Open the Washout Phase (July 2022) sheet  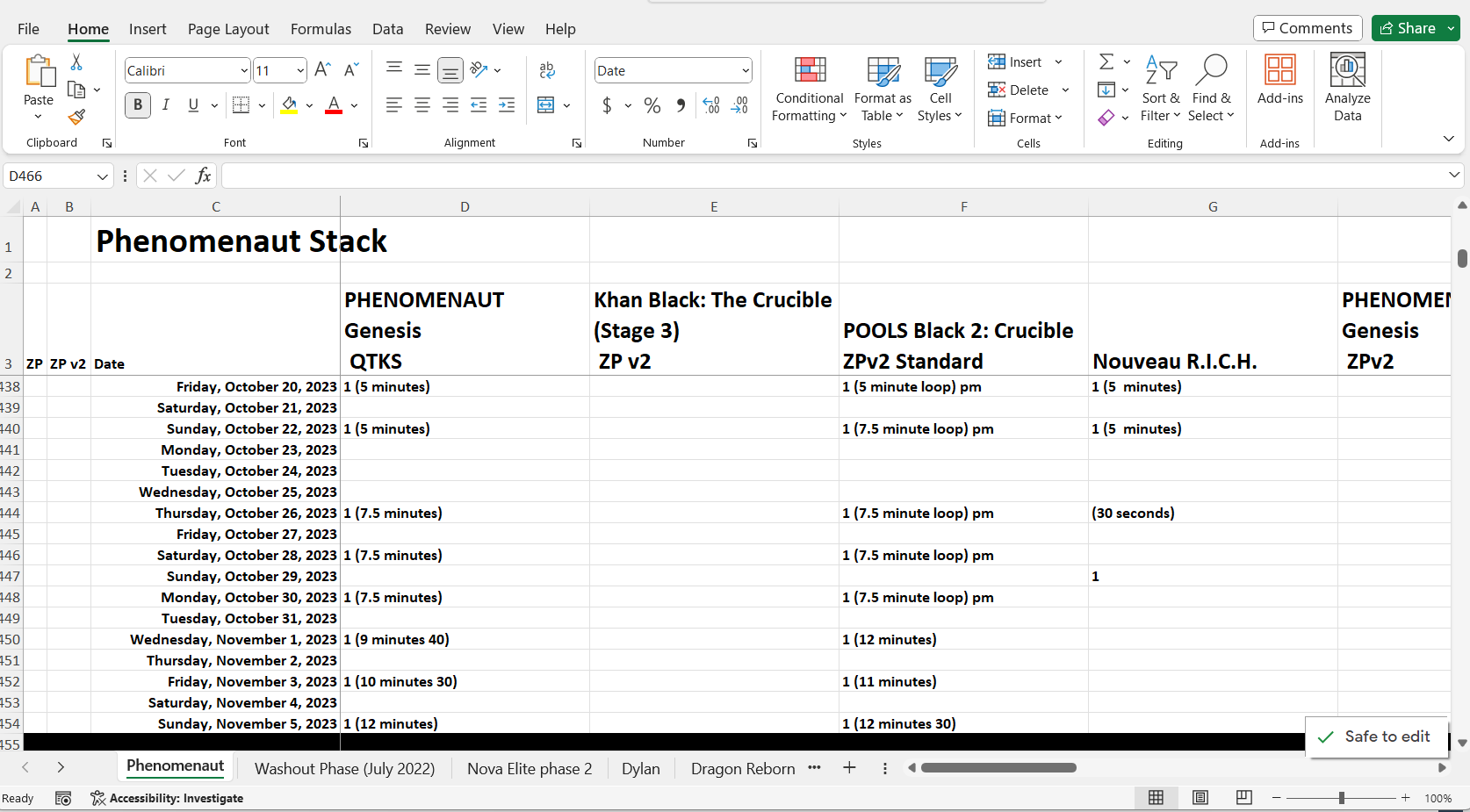click(x=344, y=769)
